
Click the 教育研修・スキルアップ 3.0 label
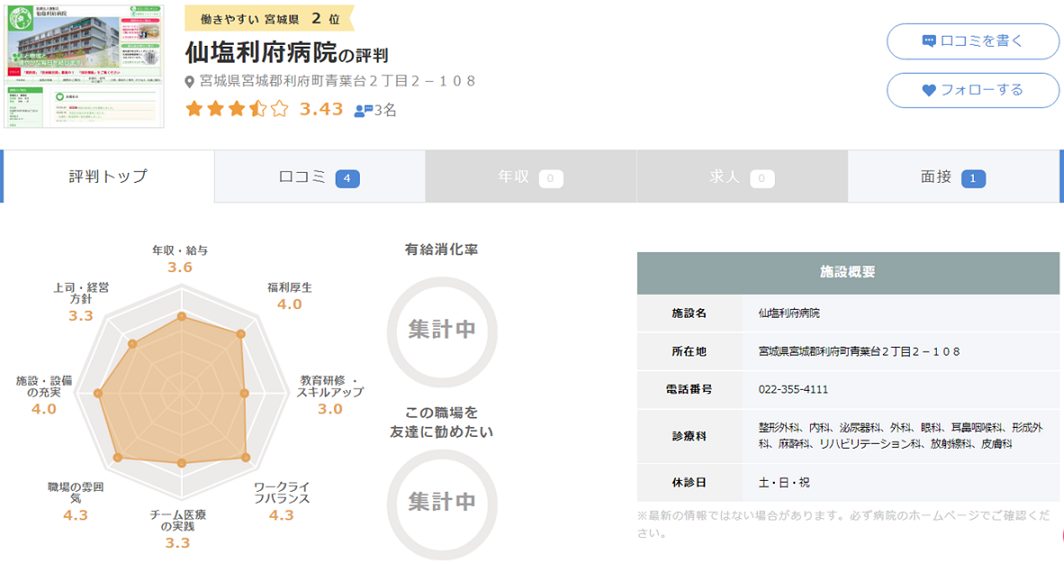click(331, 395)
